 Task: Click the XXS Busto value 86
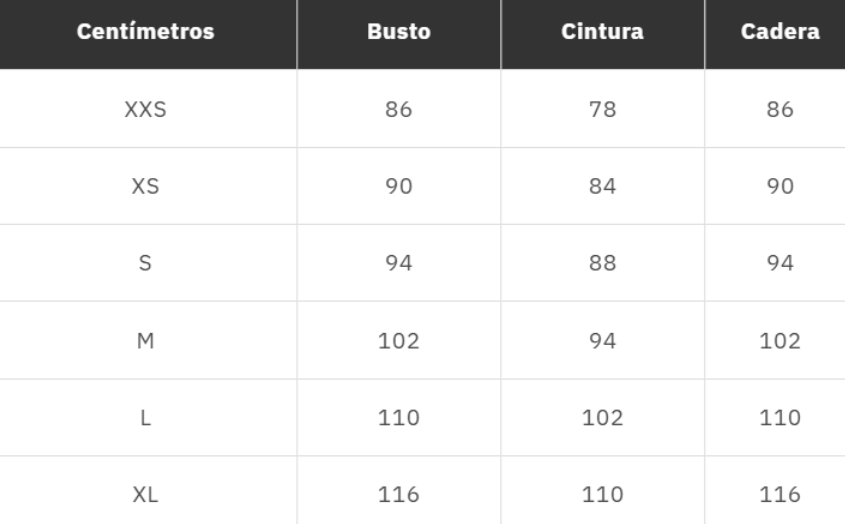pyautogui.click(x=399, y=110)
